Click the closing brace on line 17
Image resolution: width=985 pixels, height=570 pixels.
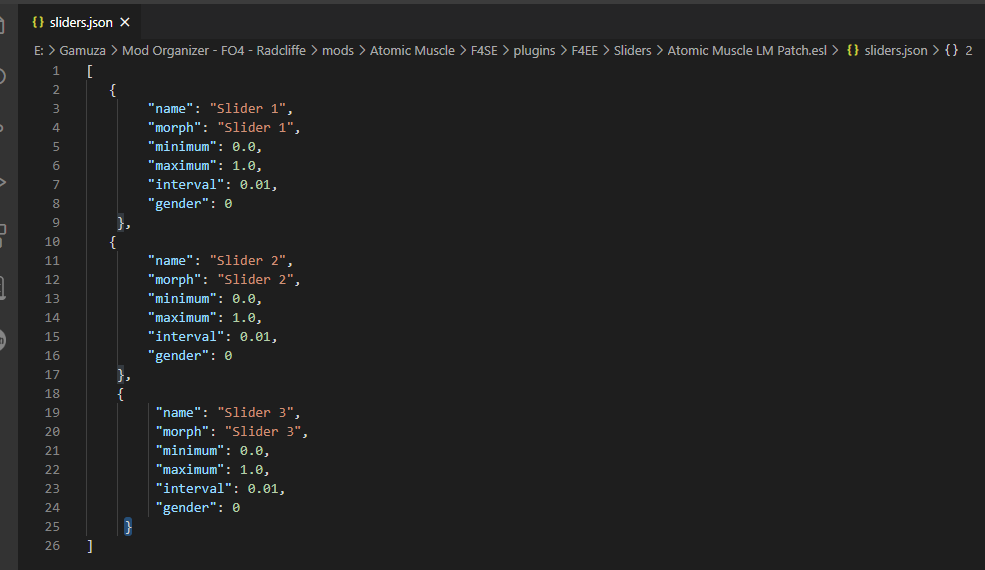[121, 375]
